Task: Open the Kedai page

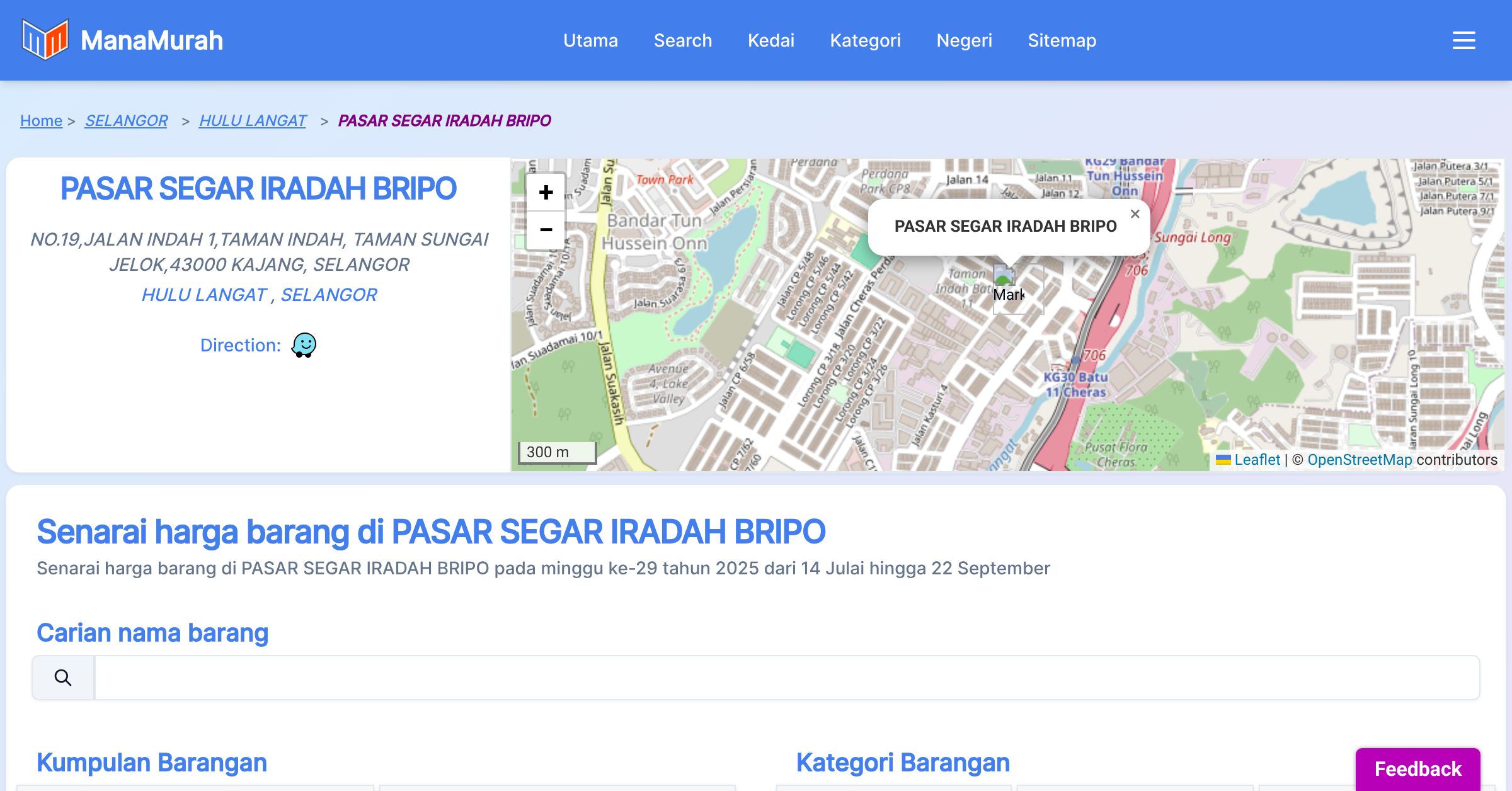Action: click(770, 40)
